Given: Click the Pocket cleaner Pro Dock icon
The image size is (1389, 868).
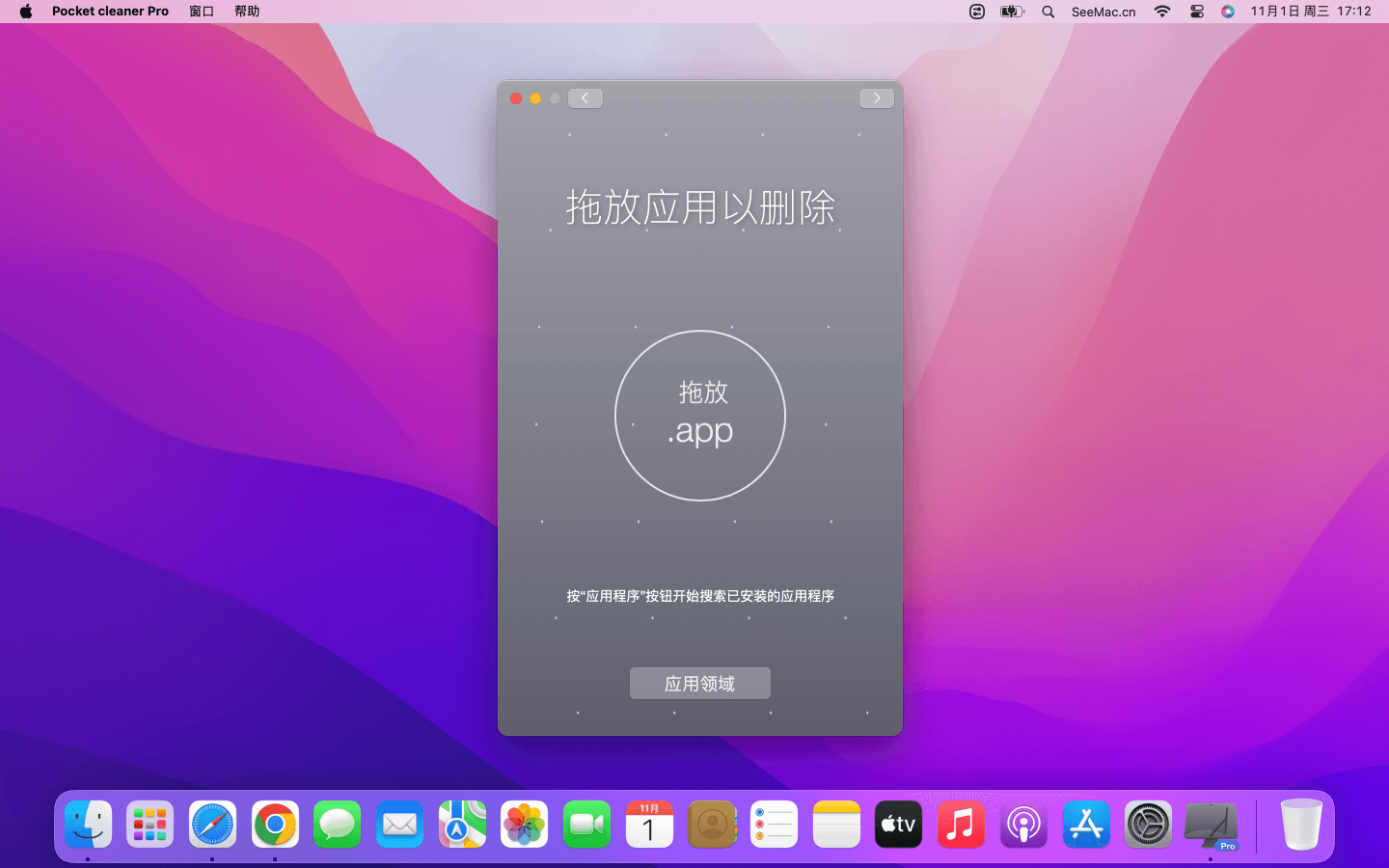Looking at the screenshot, I should point(1211,825).
